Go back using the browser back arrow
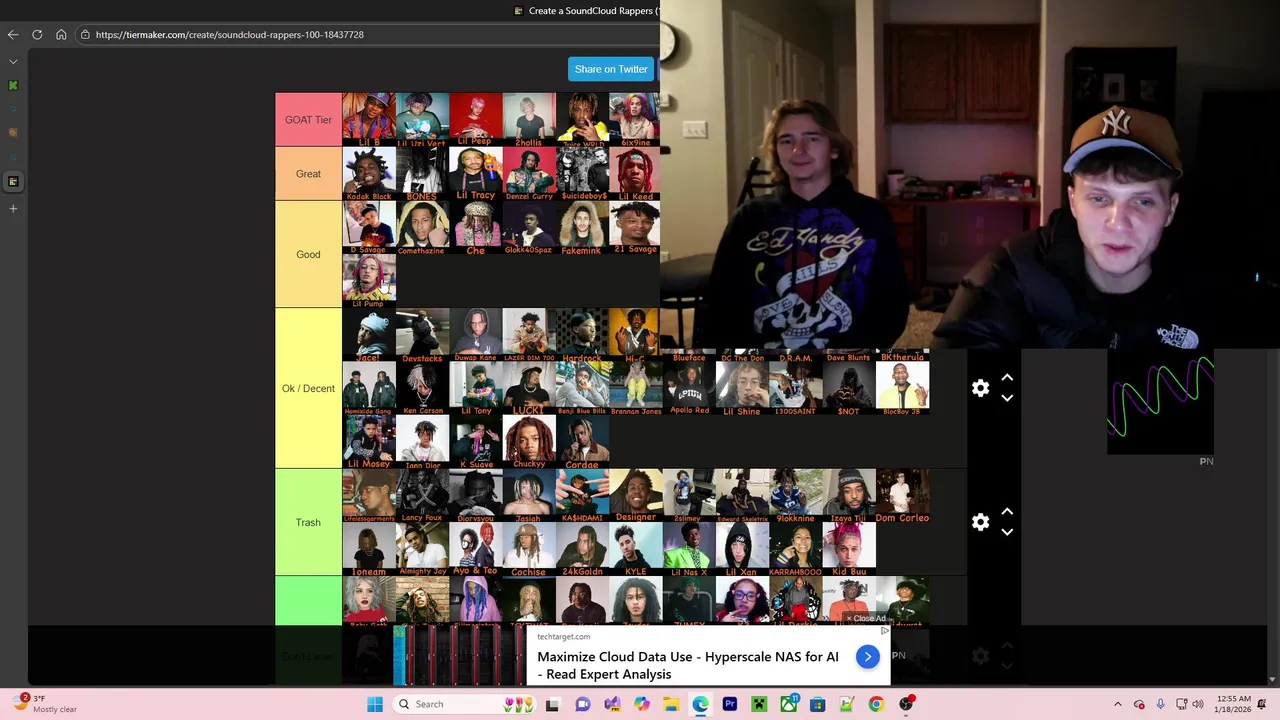Viewport: 1280px width, 720px height. click(x=13, y=34)
